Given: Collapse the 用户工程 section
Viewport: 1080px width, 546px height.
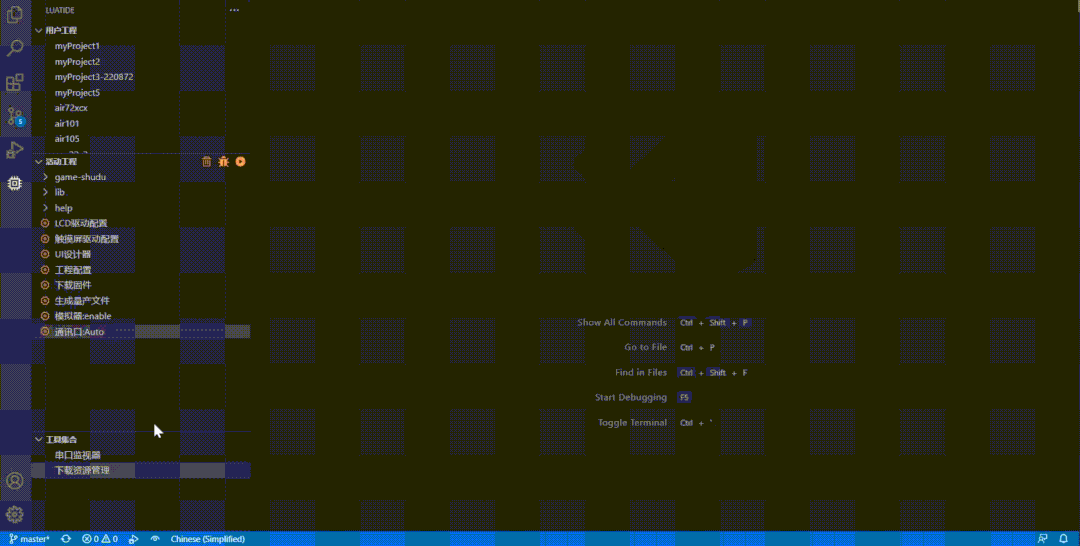Looking at the screenshot, I should click(39, 30).
